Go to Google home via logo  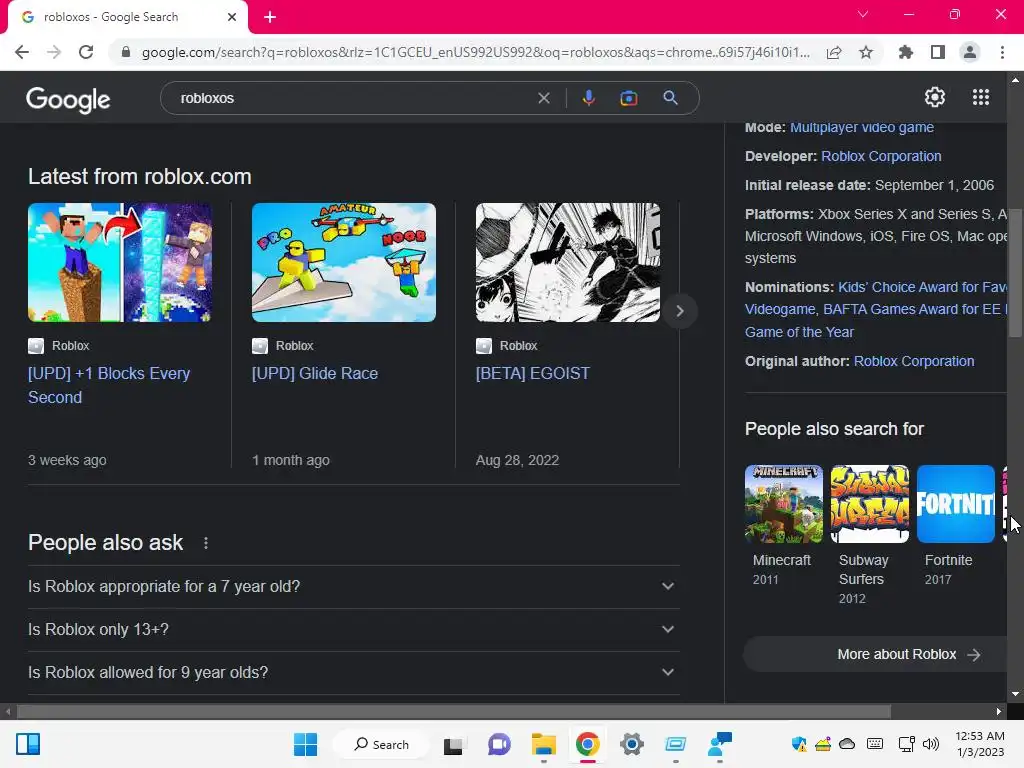click(x=68, y=99)
